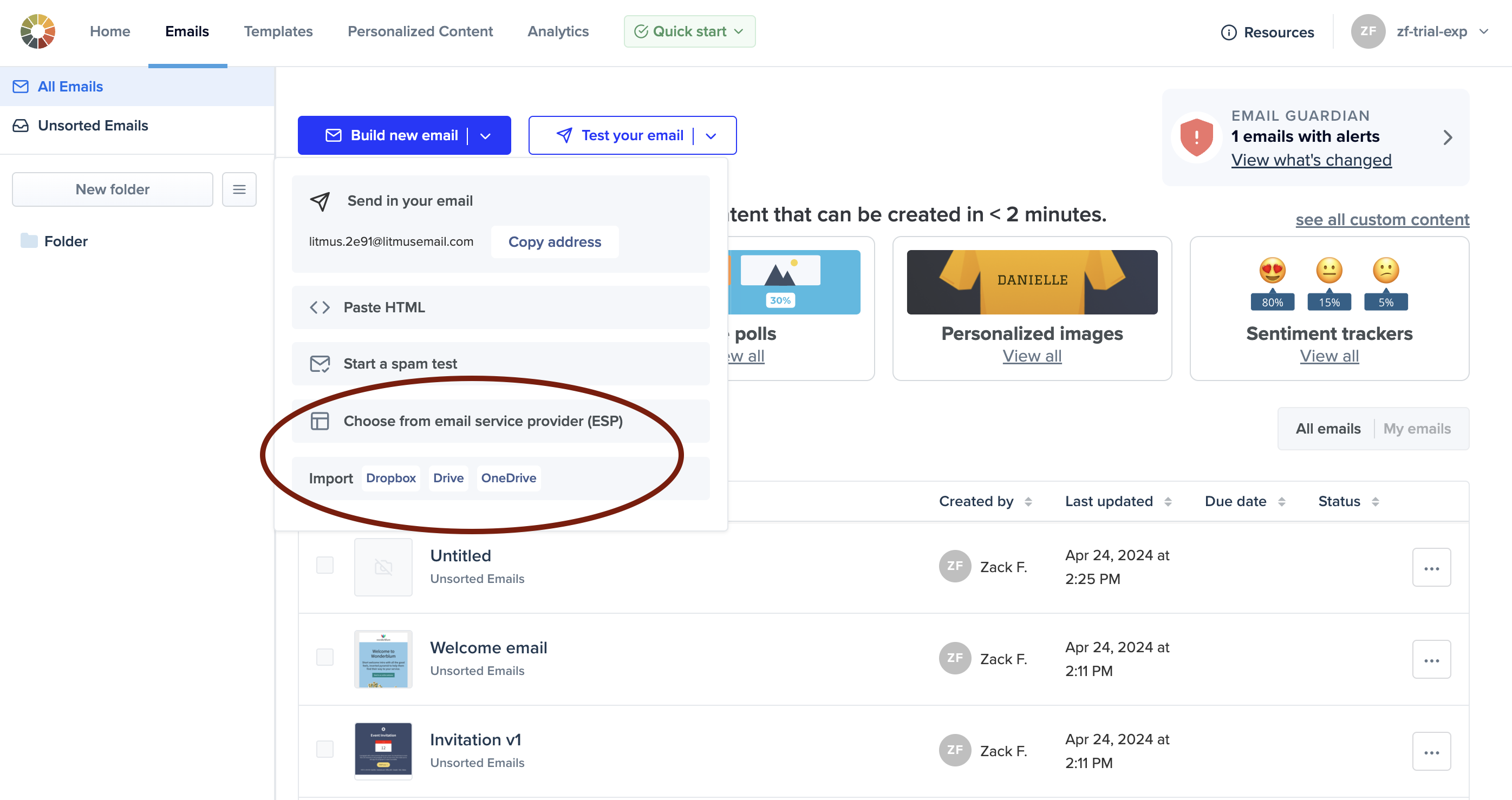Choose from email service provider (ESP)

pos(483,421)
